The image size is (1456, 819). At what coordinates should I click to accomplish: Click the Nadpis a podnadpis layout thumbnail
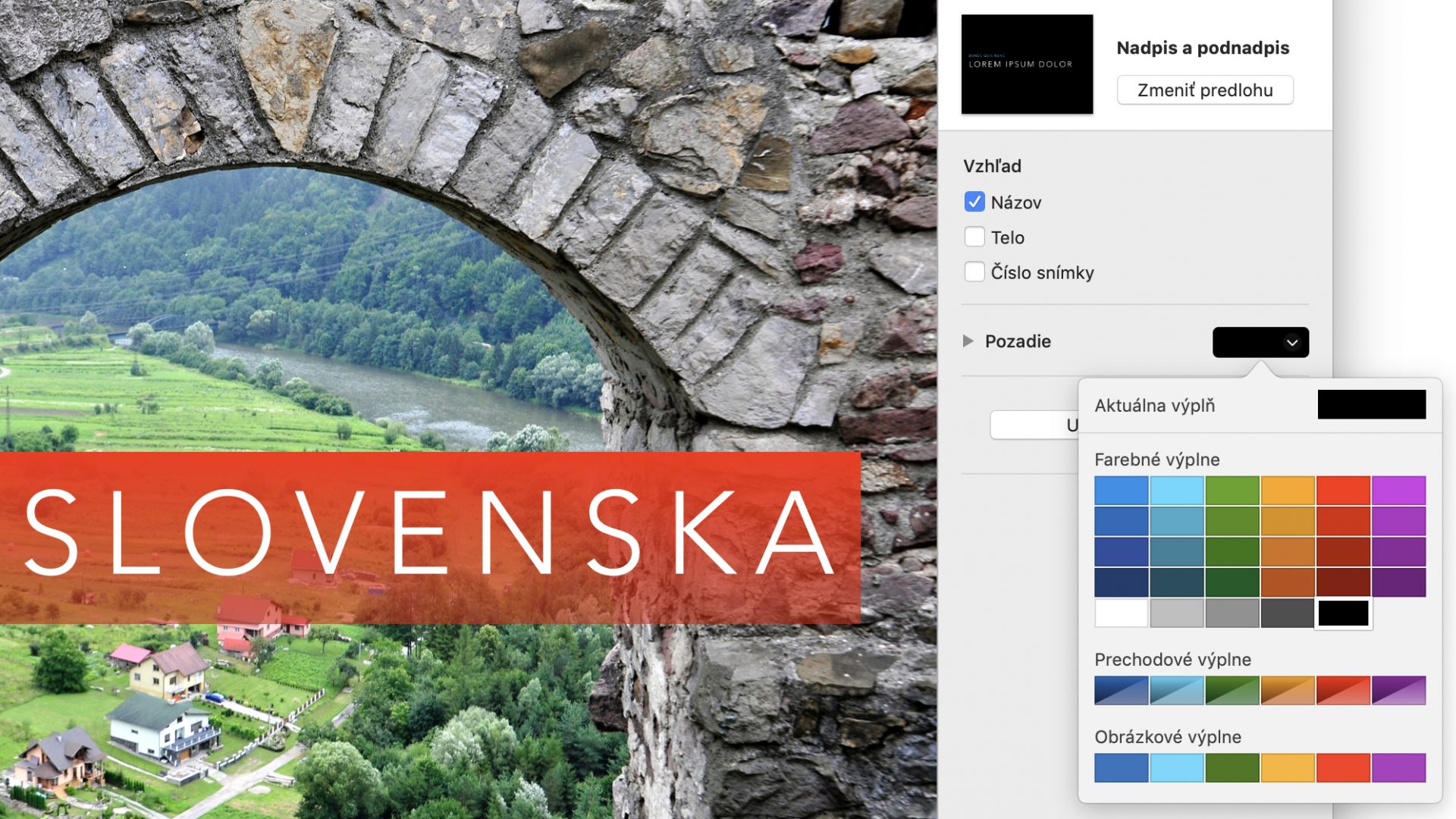pyautogui.click(x=1027, y=64)
